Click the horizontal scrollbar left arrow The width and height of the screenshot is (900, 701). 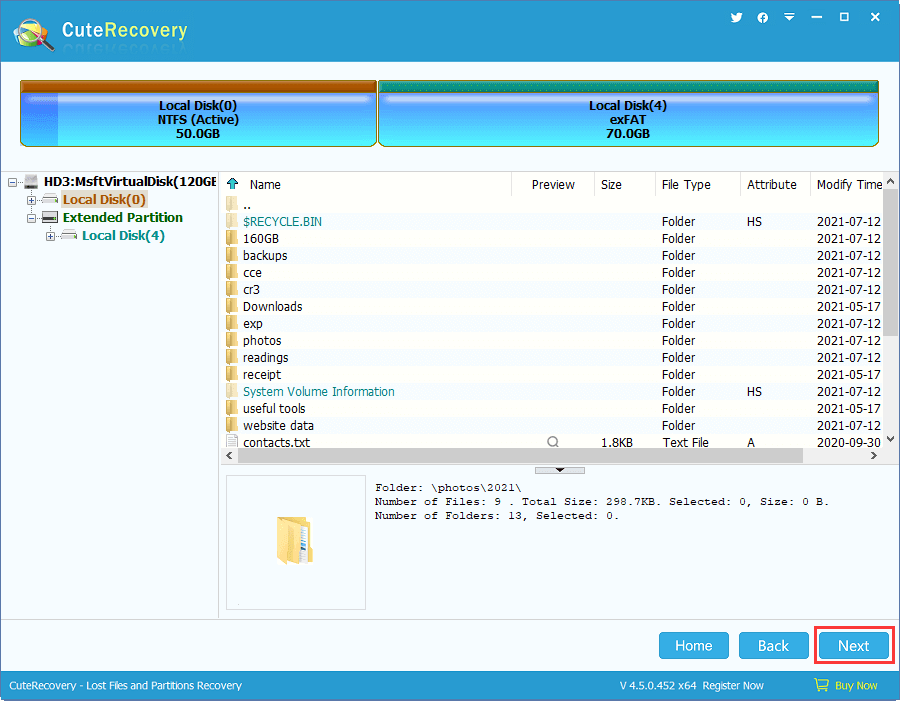(x=230, y=455)
